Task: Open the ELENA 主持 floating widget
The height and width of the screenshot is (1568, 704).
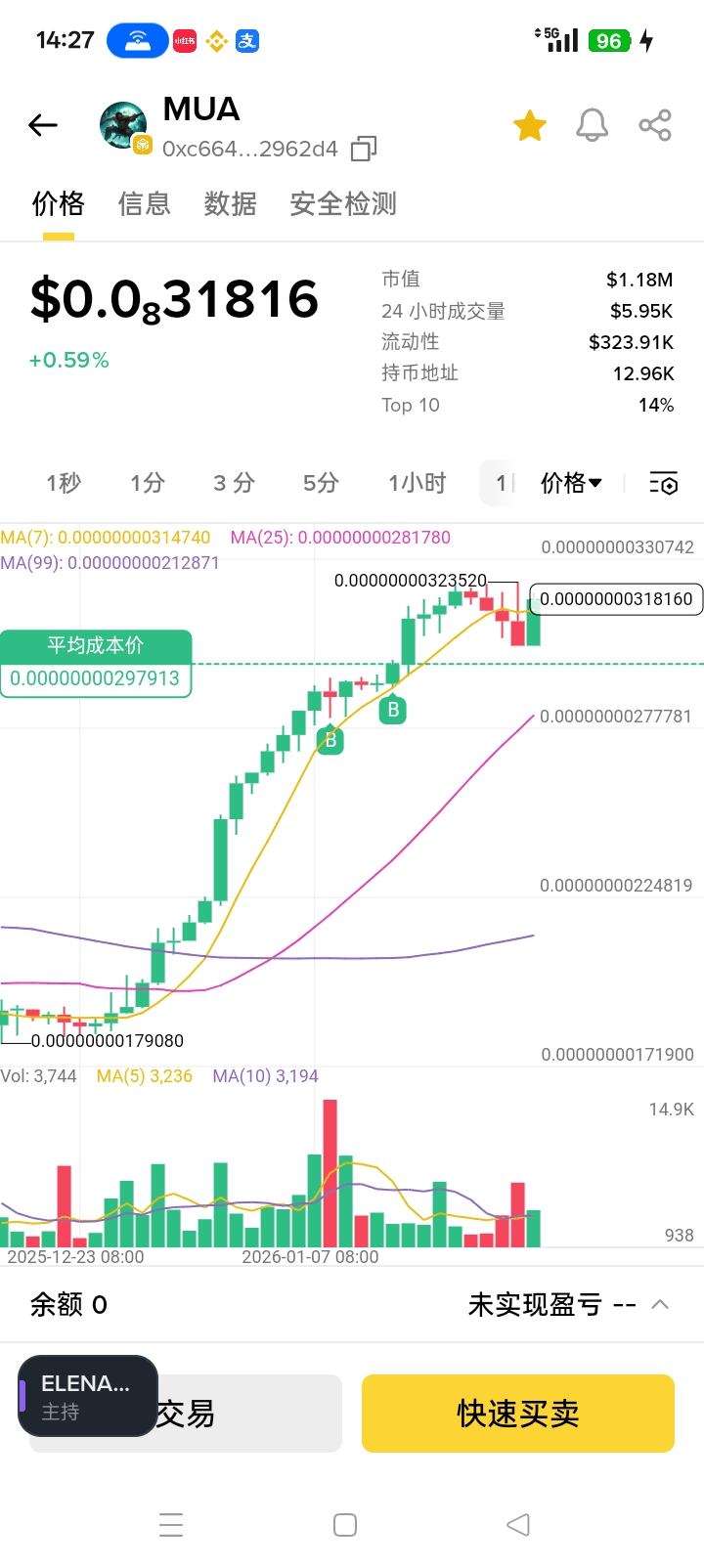Action: tap(87, 1396)
